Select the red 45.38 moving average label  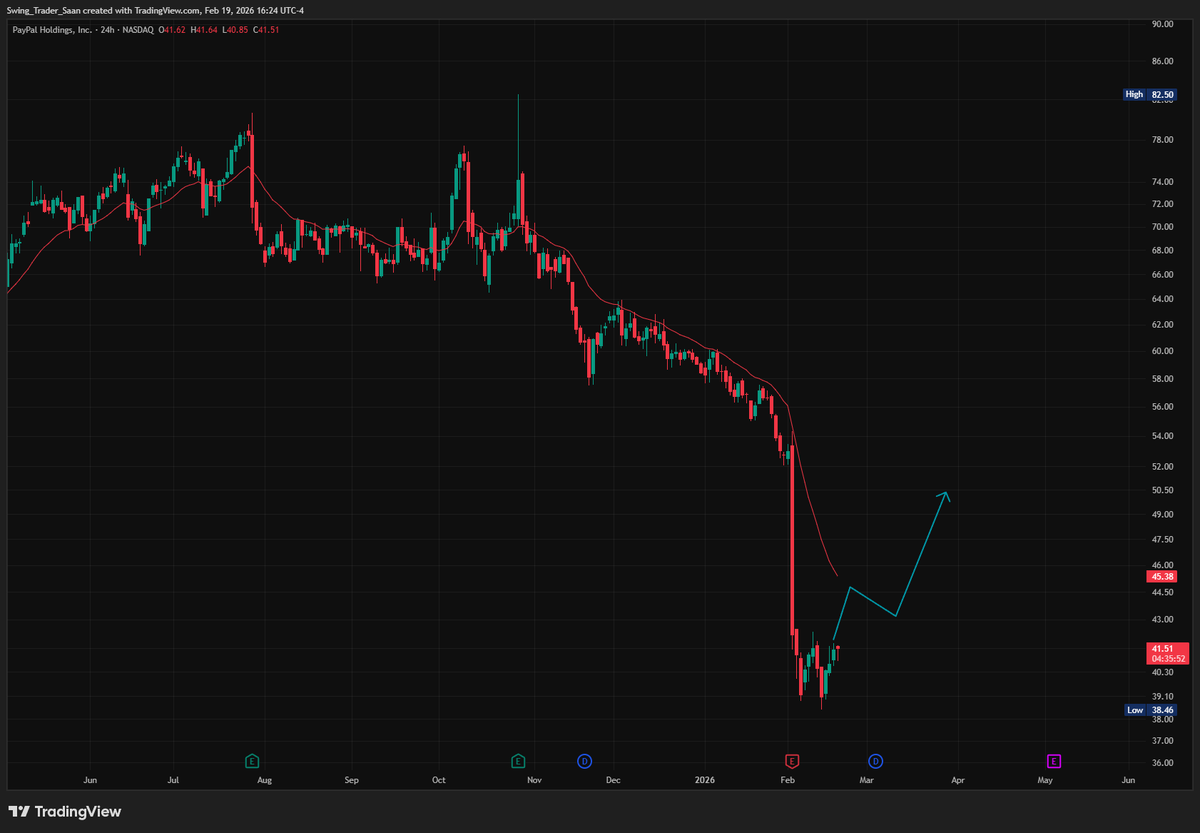pyautogui.click(x=1163, y=577)
